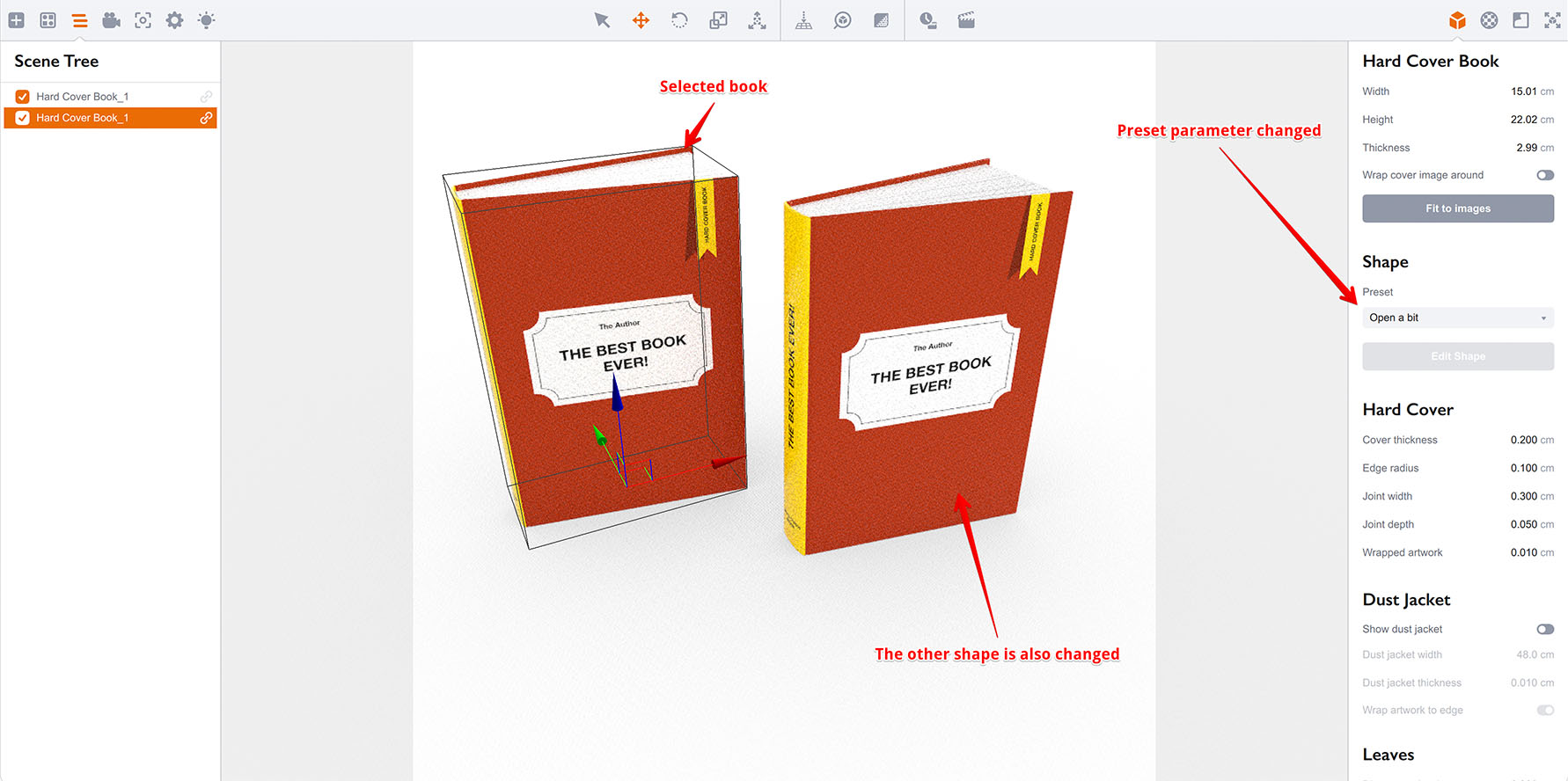Enable the Show dust jacket toggle
This screenshot has height=781, width=1568.
[1544, 629]
